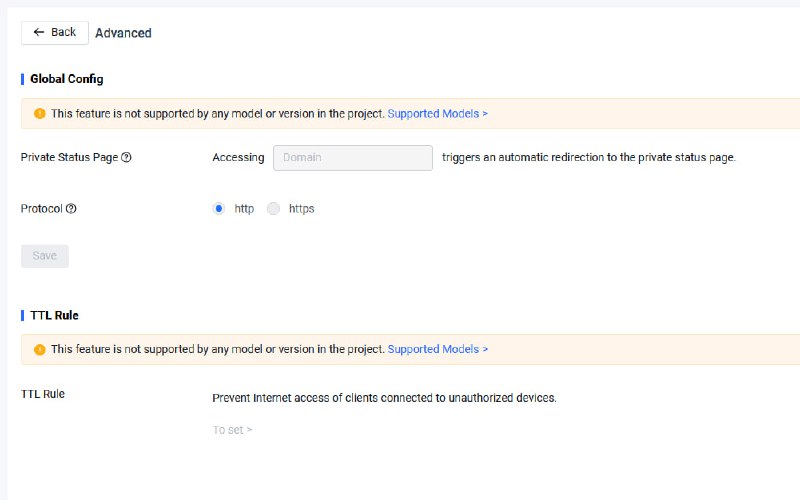Open the 'To set >' link
Image resolution: width=800 pixels, height=500 pixels.
pyautogui.click(x=232, y=430)
